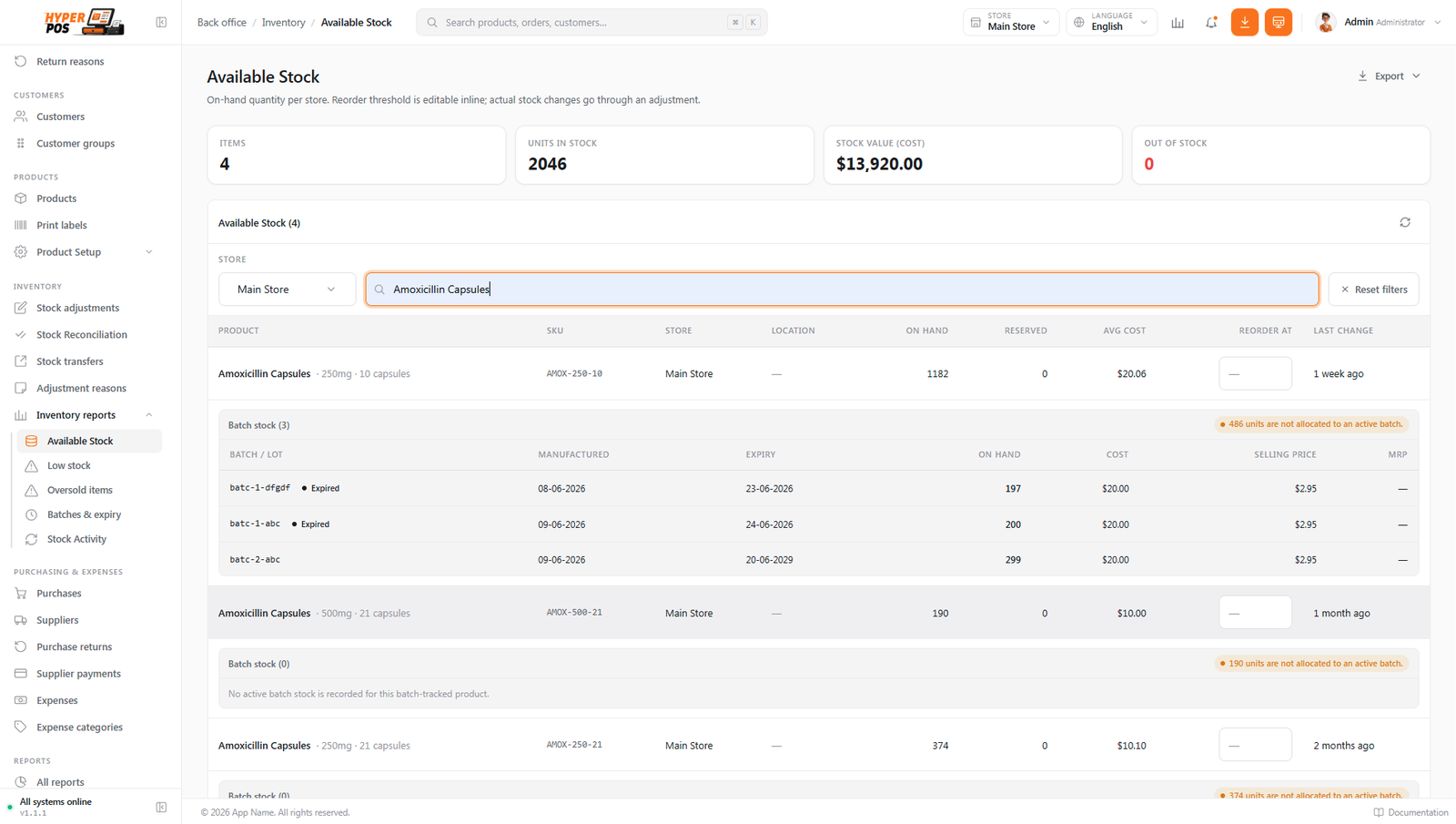Open Oversold items report
Viewport: 1456px width, 824px height.
[80, 490]
